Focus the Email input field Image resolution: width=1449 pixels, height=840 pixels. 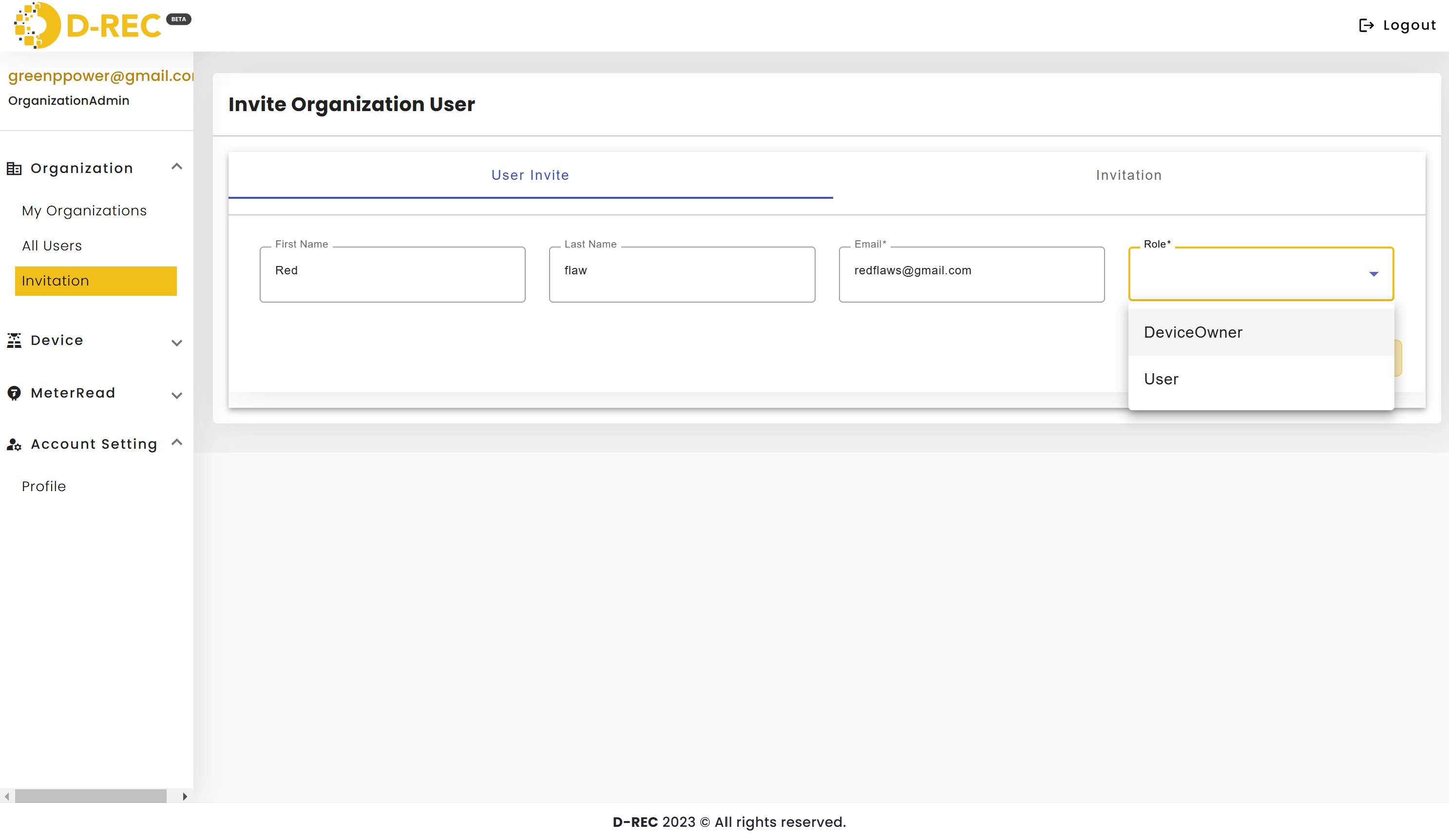(971, 274)
